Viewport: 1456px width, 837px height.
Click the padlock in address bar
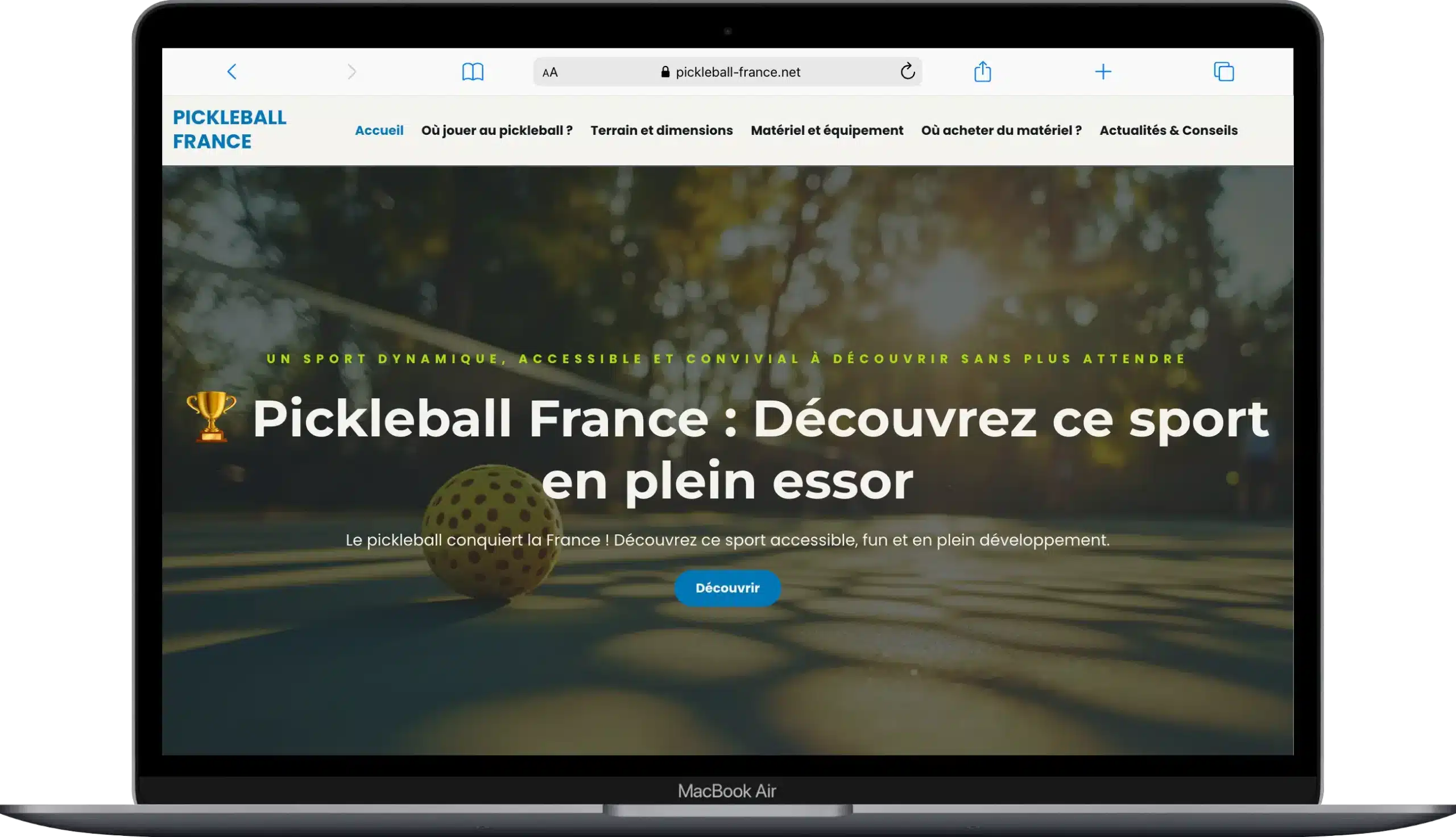pyautogui.click(x=665, y=72)
